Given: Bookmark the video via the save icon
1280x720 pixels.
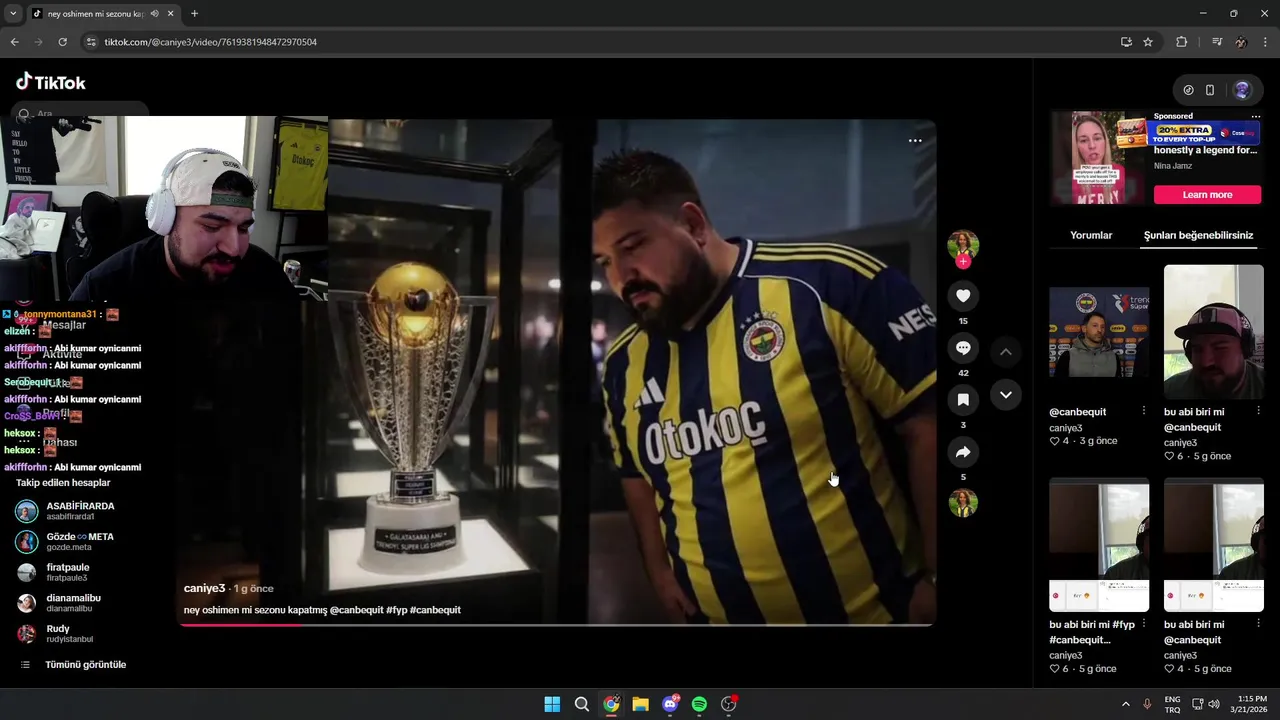Looking at the screenshot, I should (963, 400).
